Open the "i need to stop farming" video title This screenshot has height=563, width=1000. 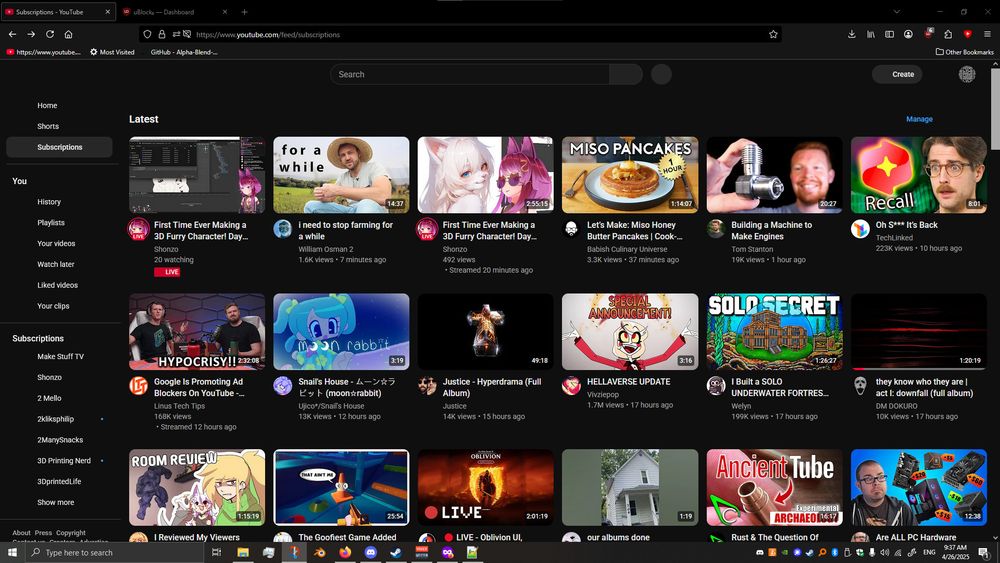[346, 231]
